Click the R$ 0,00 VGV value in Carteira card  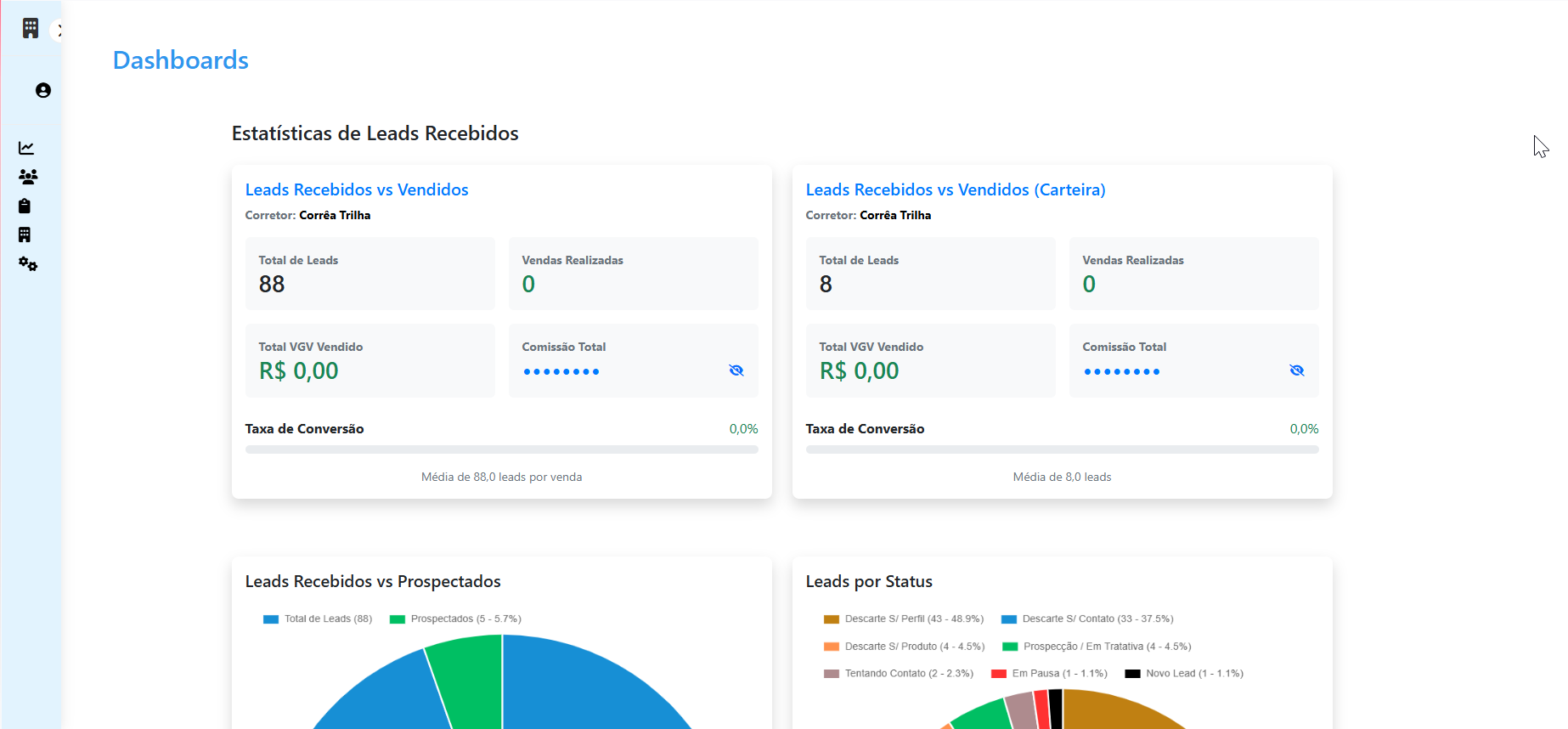click(x=860, y=371)
